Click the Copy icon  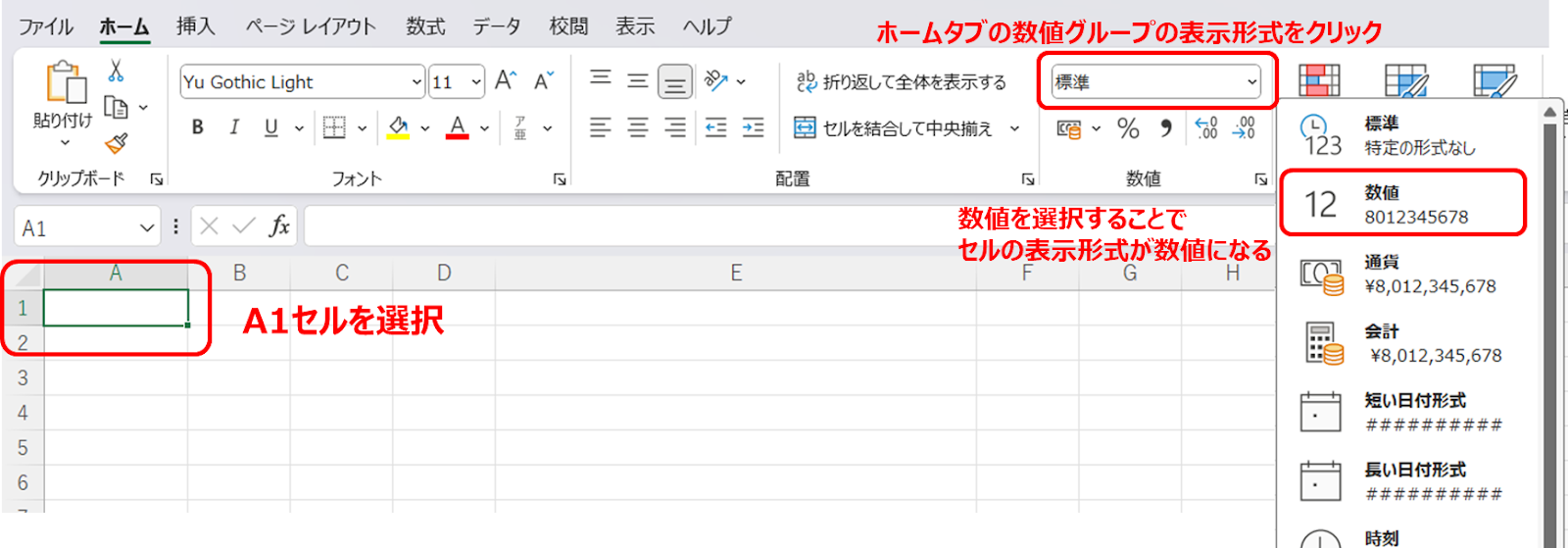tap(117, 107)
